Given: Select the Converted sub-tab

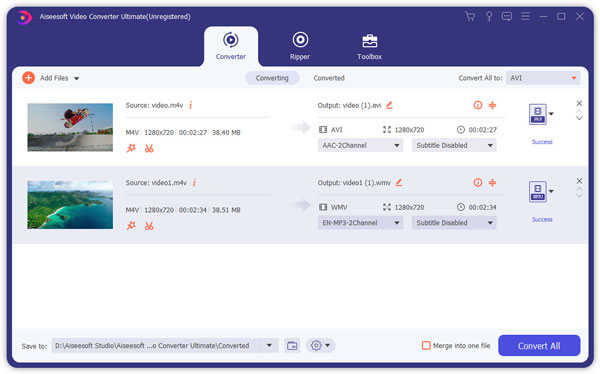Looking at the screenshot, I should (329, 78).
